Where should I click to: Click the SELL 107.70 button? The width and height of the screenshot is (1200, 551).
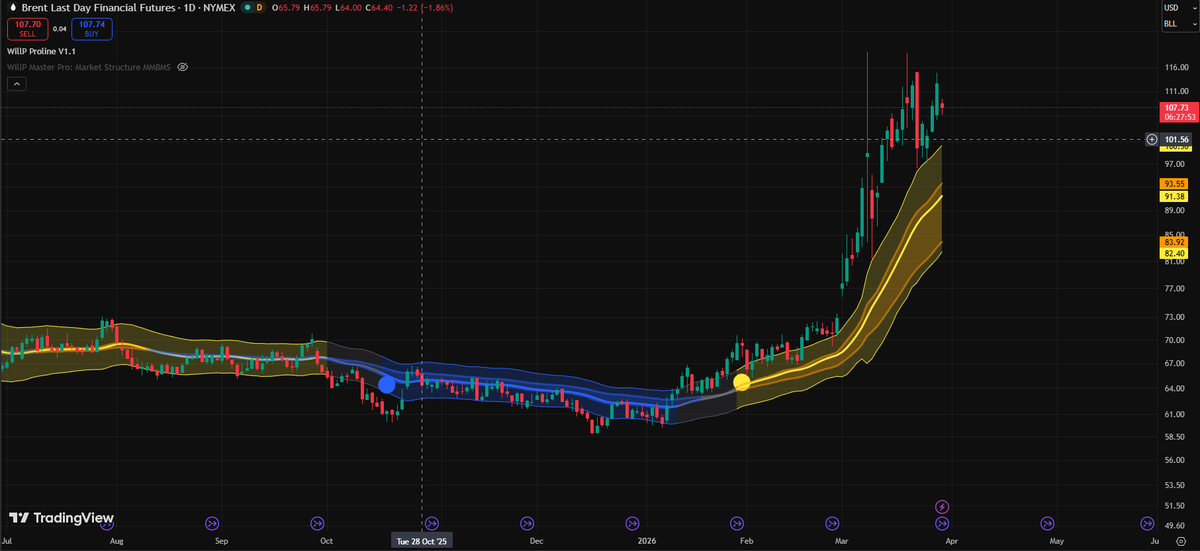27,28
